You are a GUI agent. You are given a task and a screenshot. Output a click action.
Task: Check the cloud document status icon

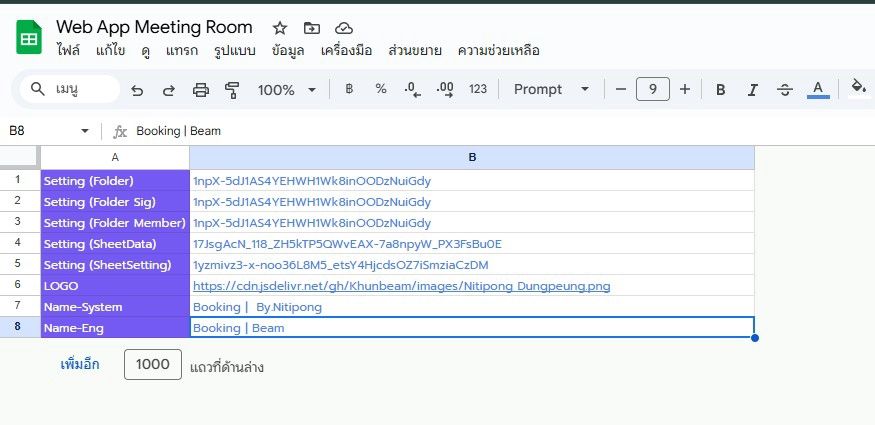344,28
